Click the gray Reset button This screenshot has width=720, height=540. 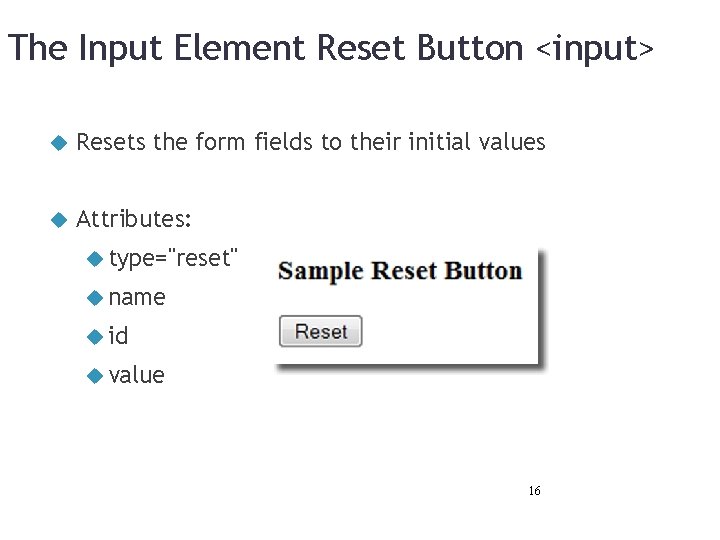(x=320, y=332)
